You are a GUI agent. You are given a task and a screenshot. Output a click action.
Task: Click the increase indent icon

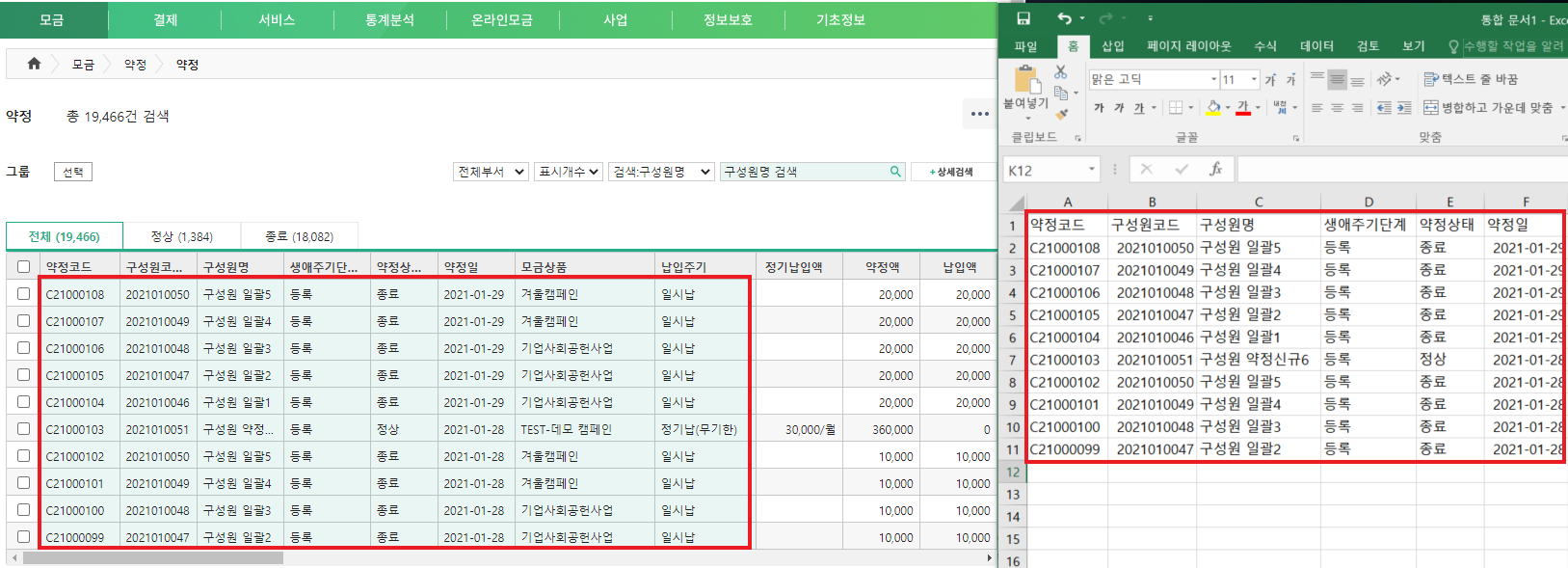coord(1404,108)
